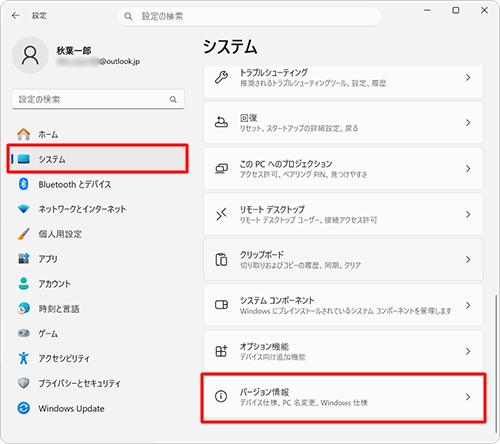500x444 pixels.
Task: Click the search icon in the sidebar search box
Action: [173, 99]
